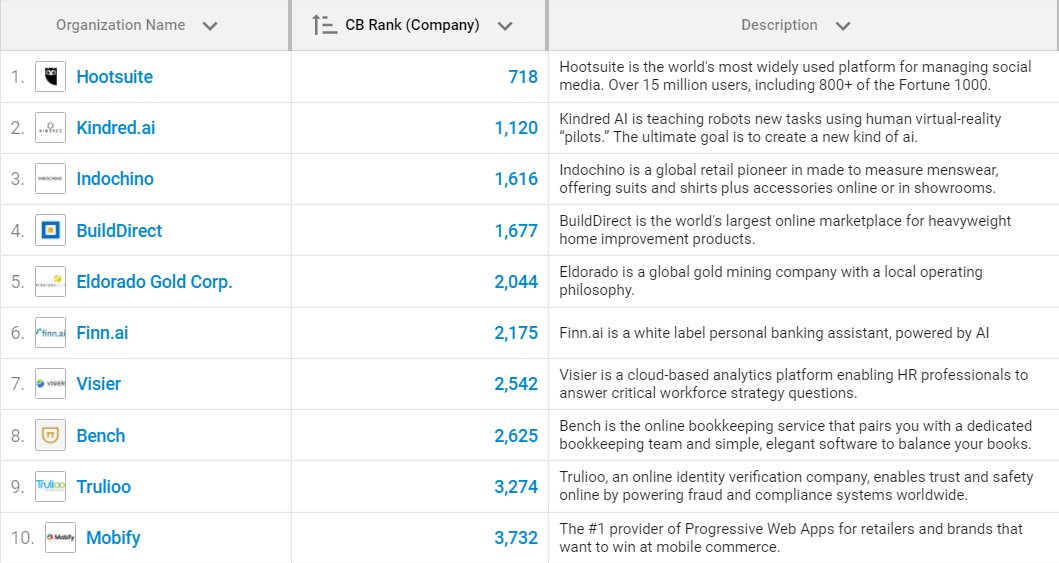
Task: Click Eldorado Gold's rank value 2,044
Action: [516, 282]
